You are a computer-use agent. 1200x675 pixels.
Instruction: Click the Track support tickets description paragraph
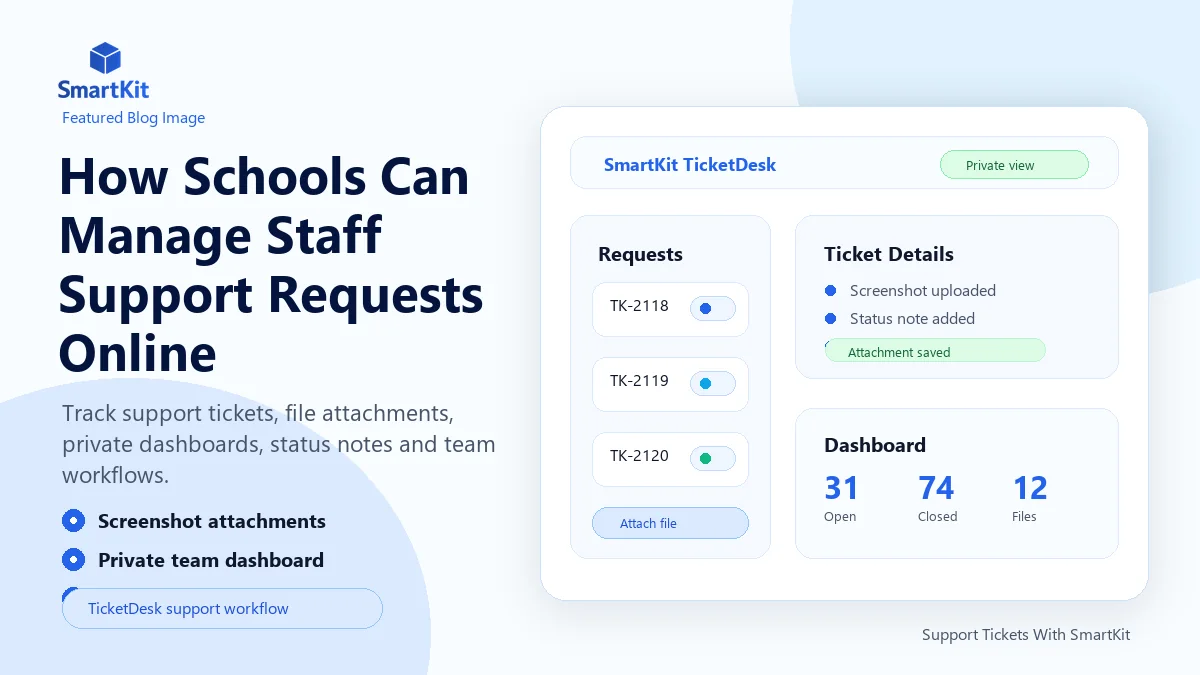(x=279, y=444)
